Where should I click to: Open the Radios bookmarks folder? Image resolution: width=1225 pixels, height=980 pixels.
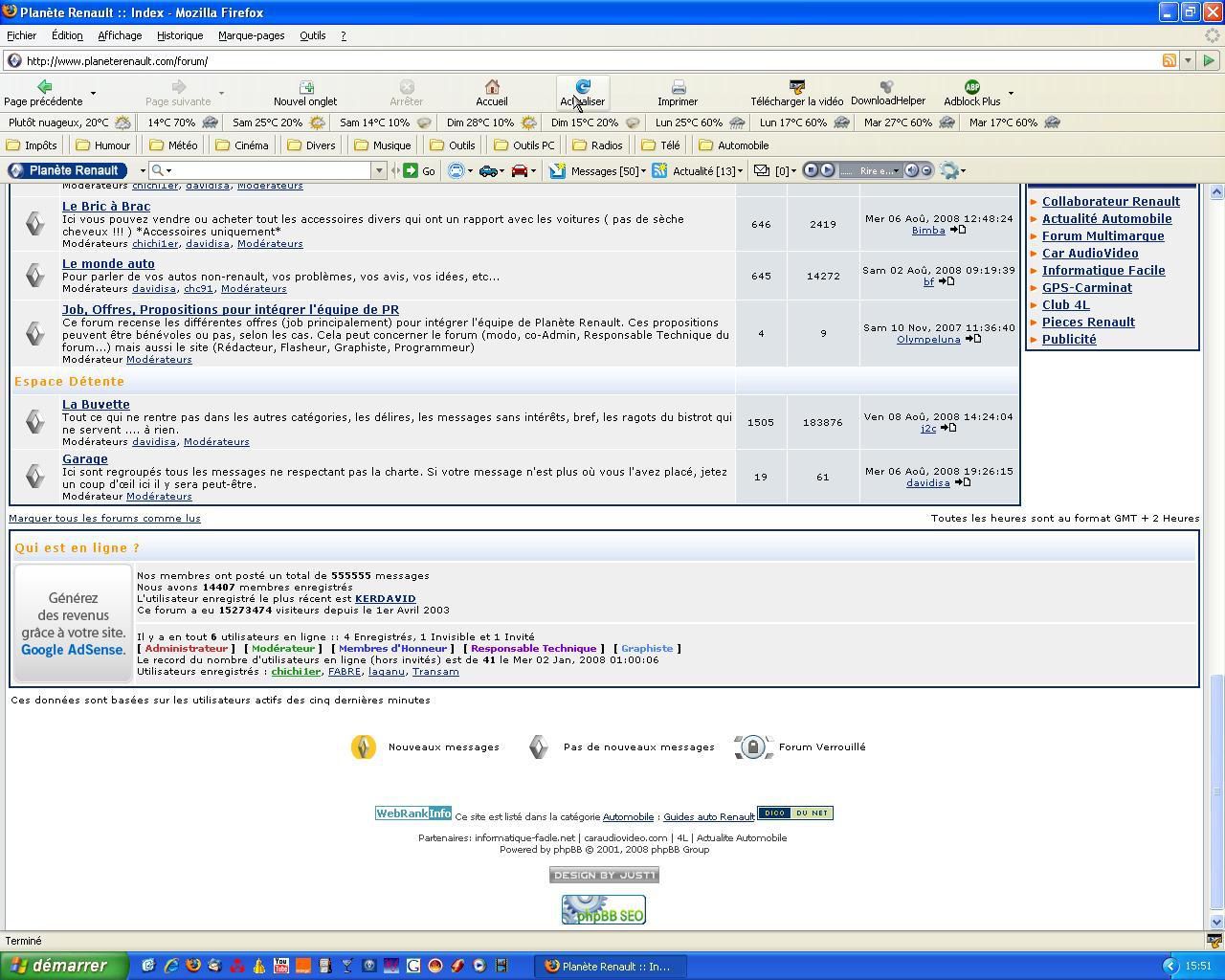pyautogui.click(x=597, y=145)
